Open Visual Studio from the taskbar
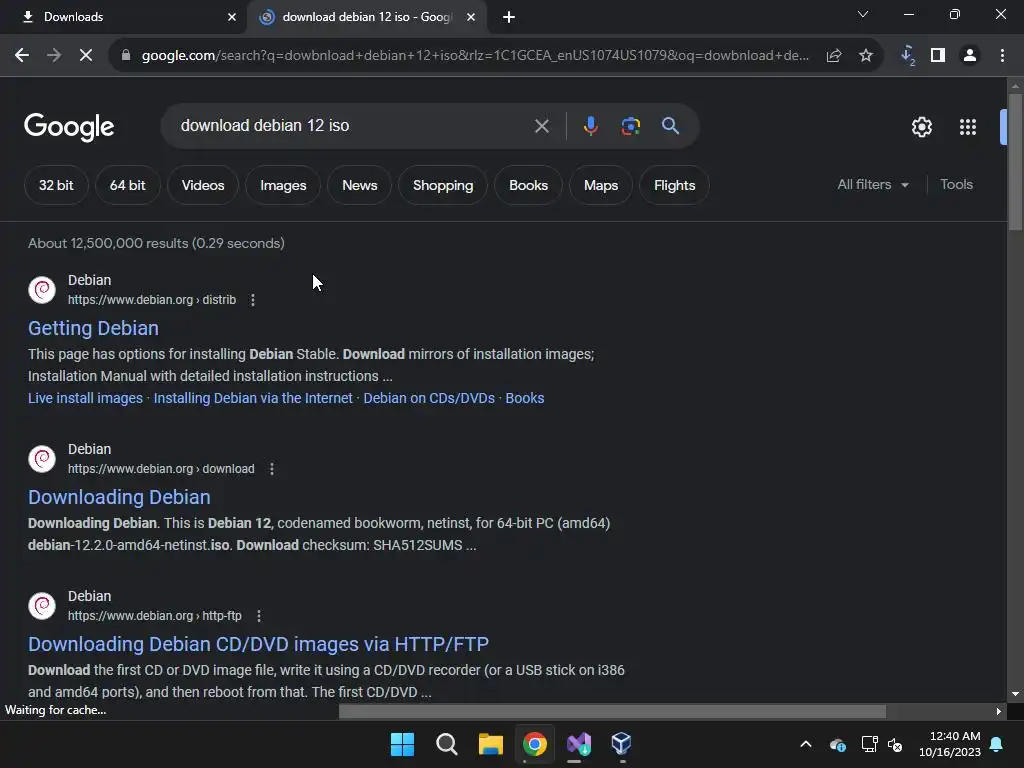1024x768 pixels. 579,744
